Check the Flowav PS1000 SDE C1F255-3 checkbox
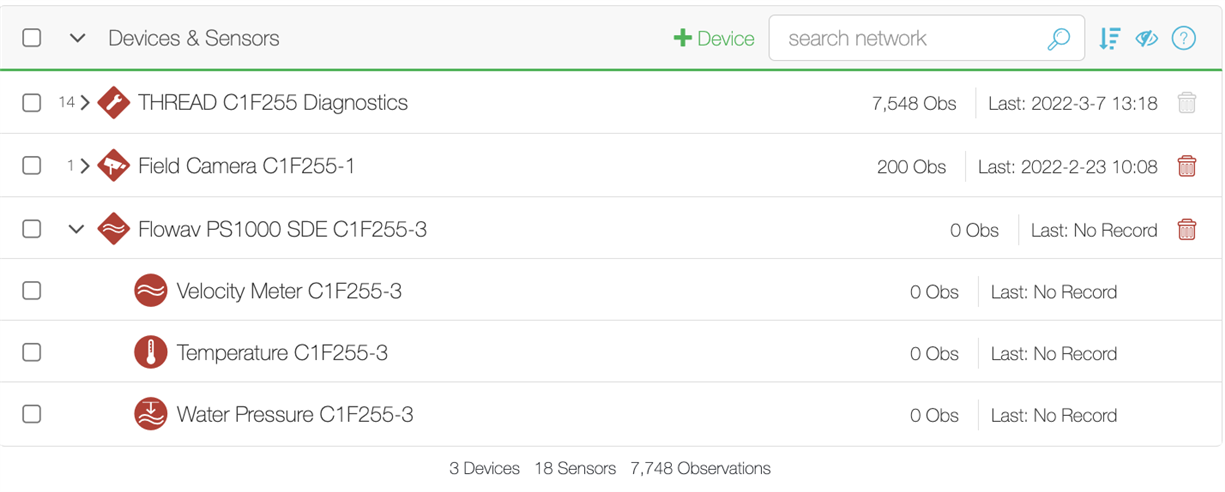This screenshot has height=492, width=1225. pos(32,229)
